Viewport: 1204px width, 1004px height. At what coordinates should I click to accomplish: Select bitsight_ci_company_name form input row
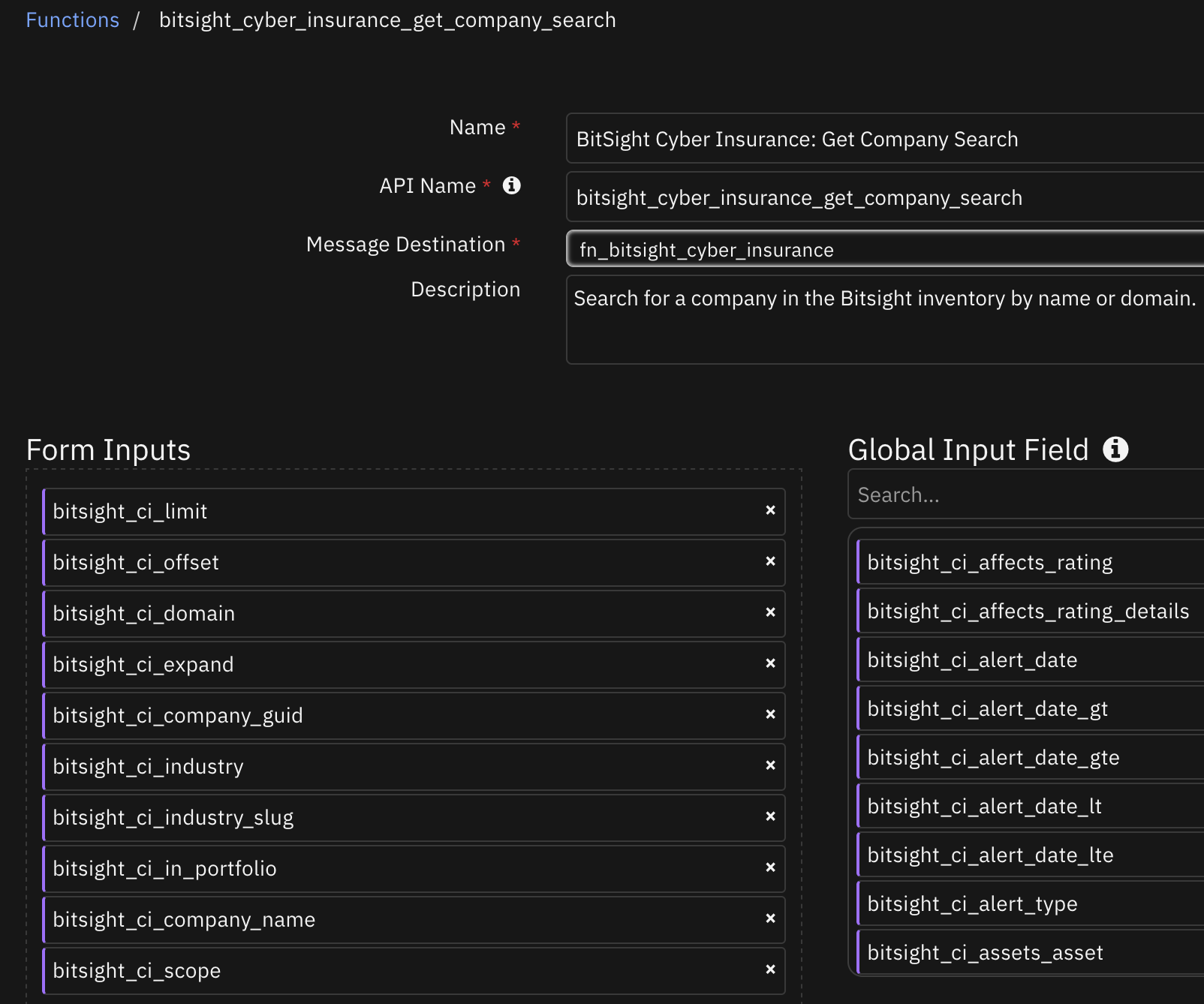[414, 920]
